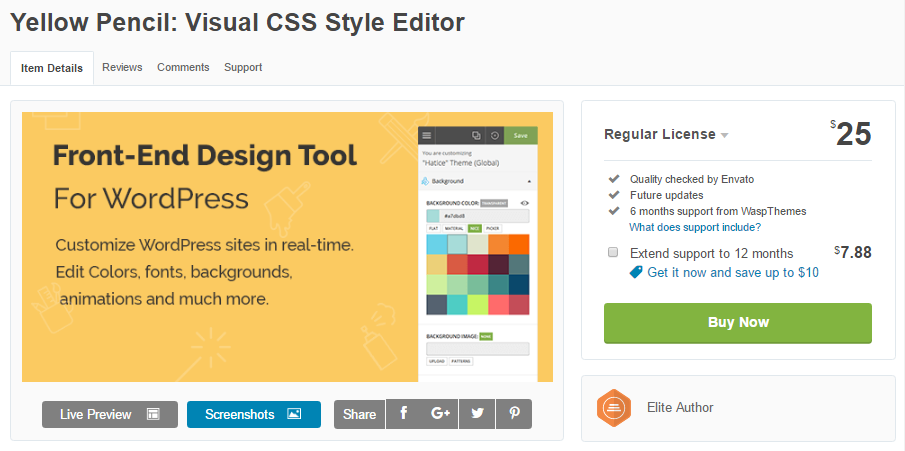Click the green Buy Now button
Screen dimensions: 905x451
(738, 323)
